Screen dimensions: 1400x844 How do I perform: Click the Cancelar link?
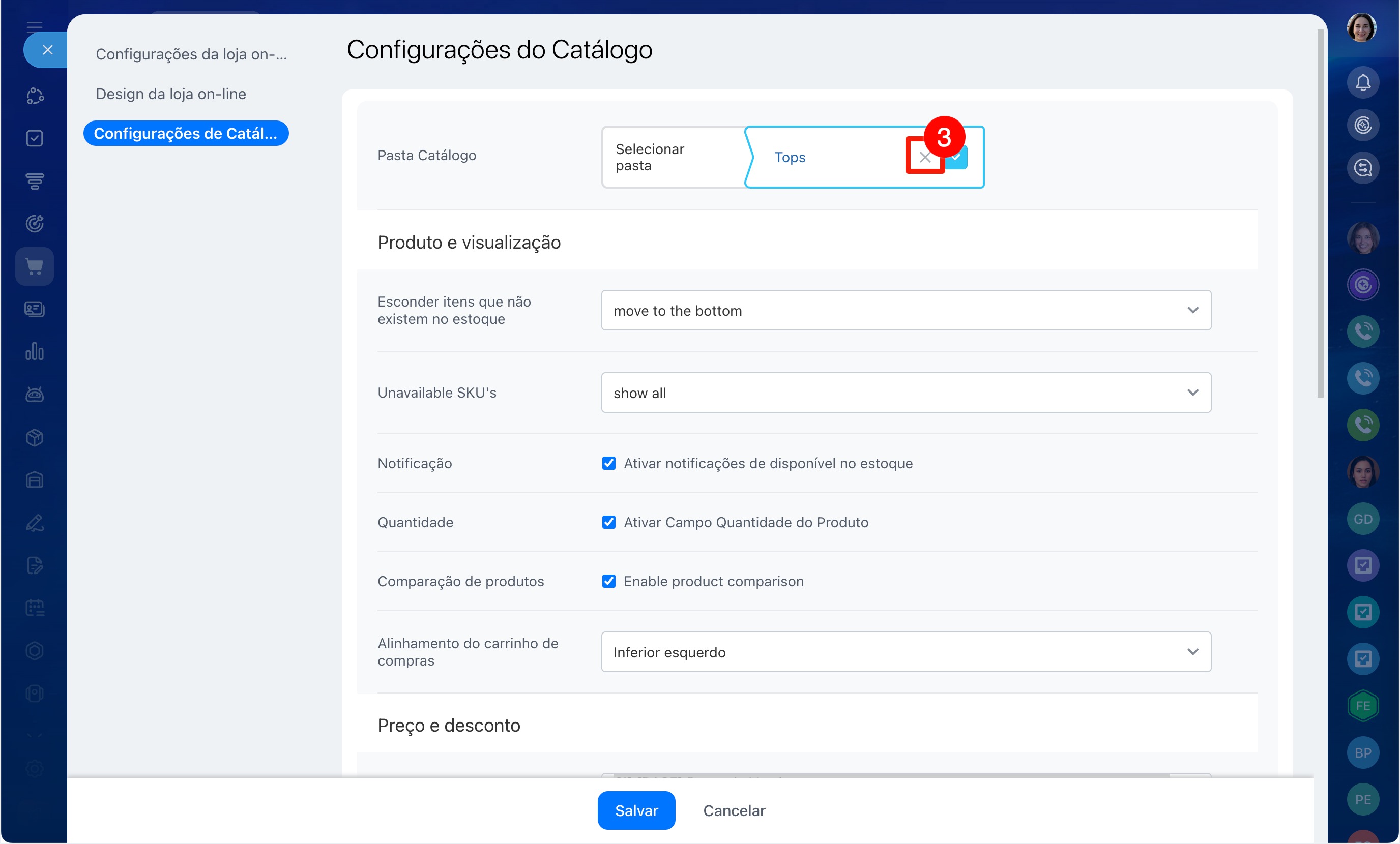click(734, 810)
